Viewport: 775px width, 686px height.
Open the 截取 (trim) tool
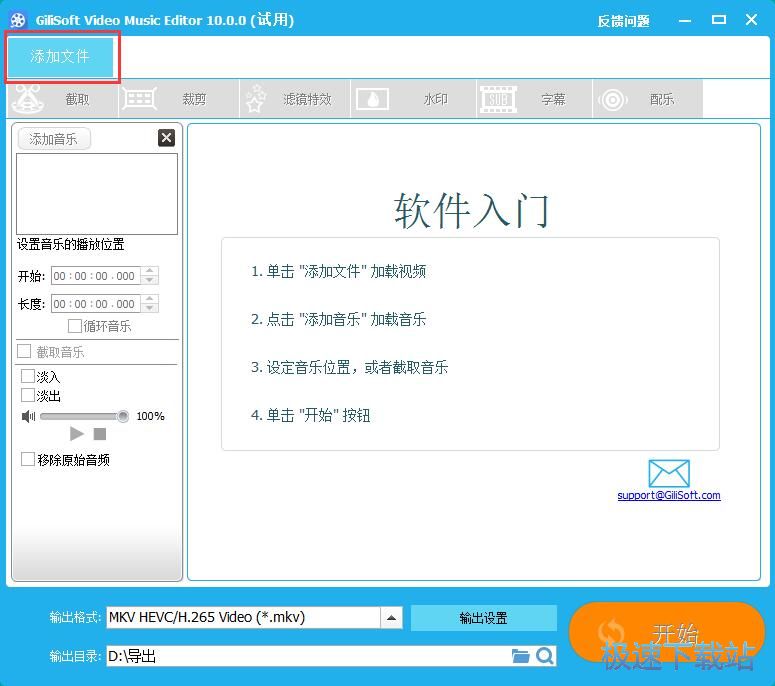pos(63,99)
